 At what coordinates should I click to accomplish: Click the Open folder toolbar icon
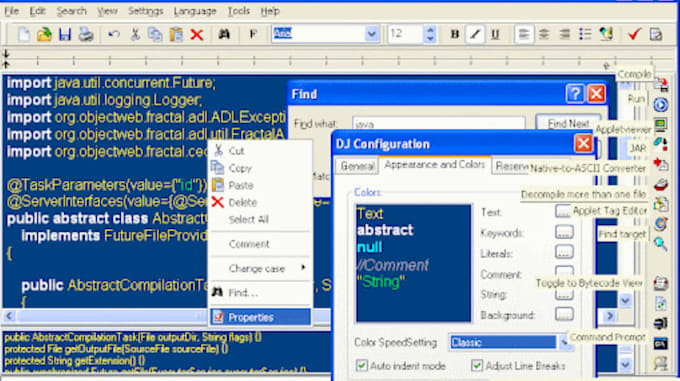(44, 34)
